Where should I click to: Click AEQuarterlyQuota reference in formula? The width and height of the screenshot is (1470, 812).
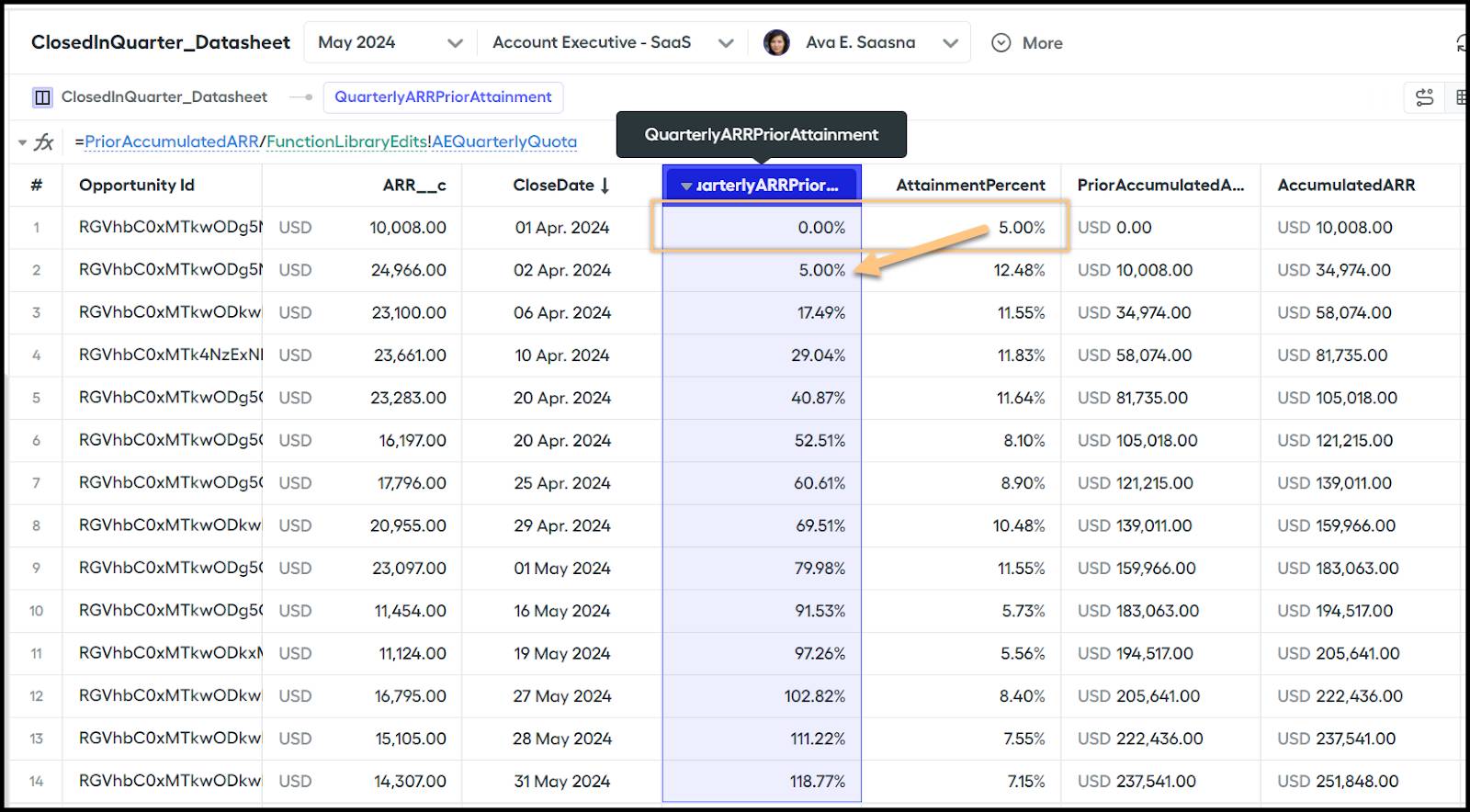(x=504, y=141)
